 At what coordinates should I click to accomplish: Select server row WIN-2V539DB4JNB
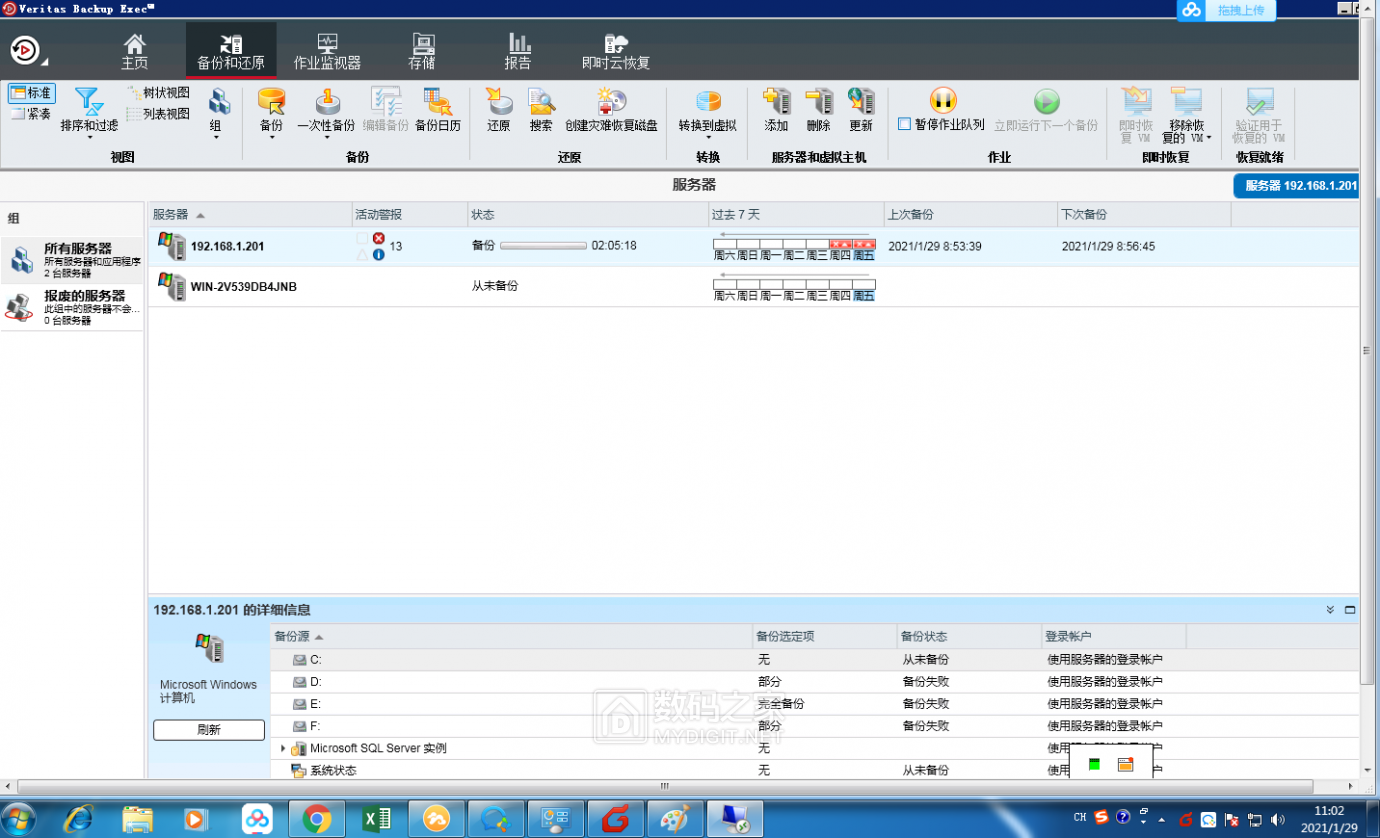(x=753, y=286)
